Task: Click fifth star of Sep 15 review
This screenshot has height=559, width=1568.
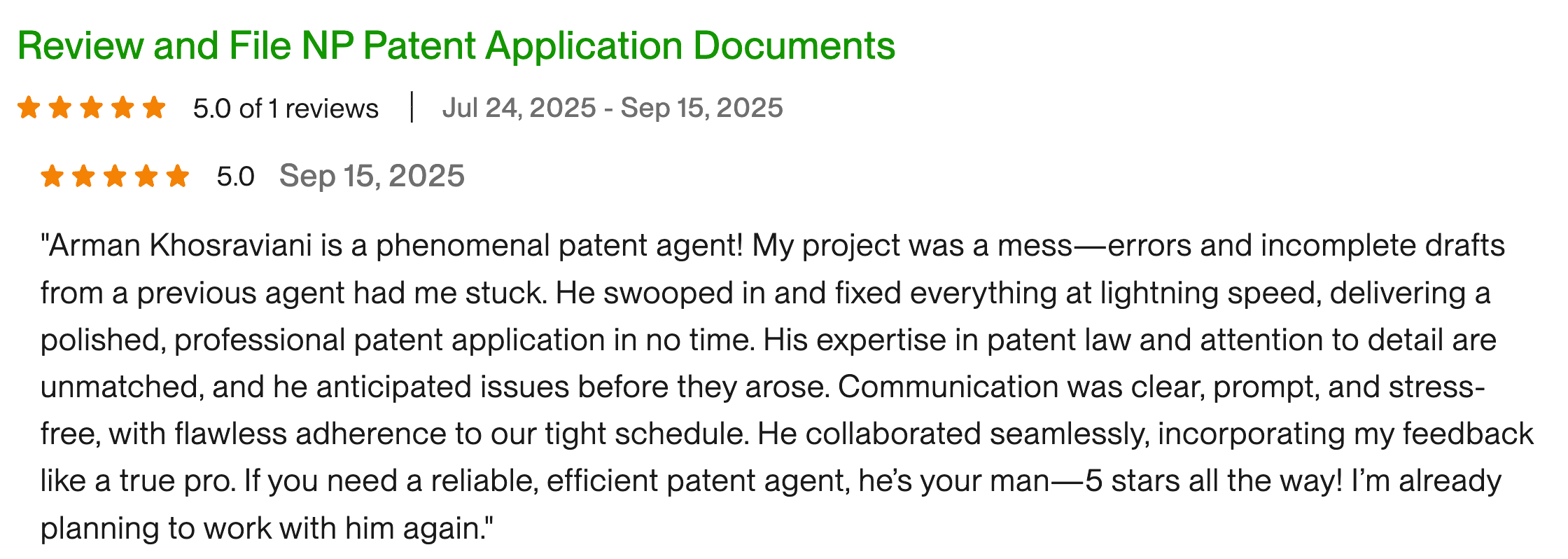Action: pyautogui.click(x=178, y=176)
